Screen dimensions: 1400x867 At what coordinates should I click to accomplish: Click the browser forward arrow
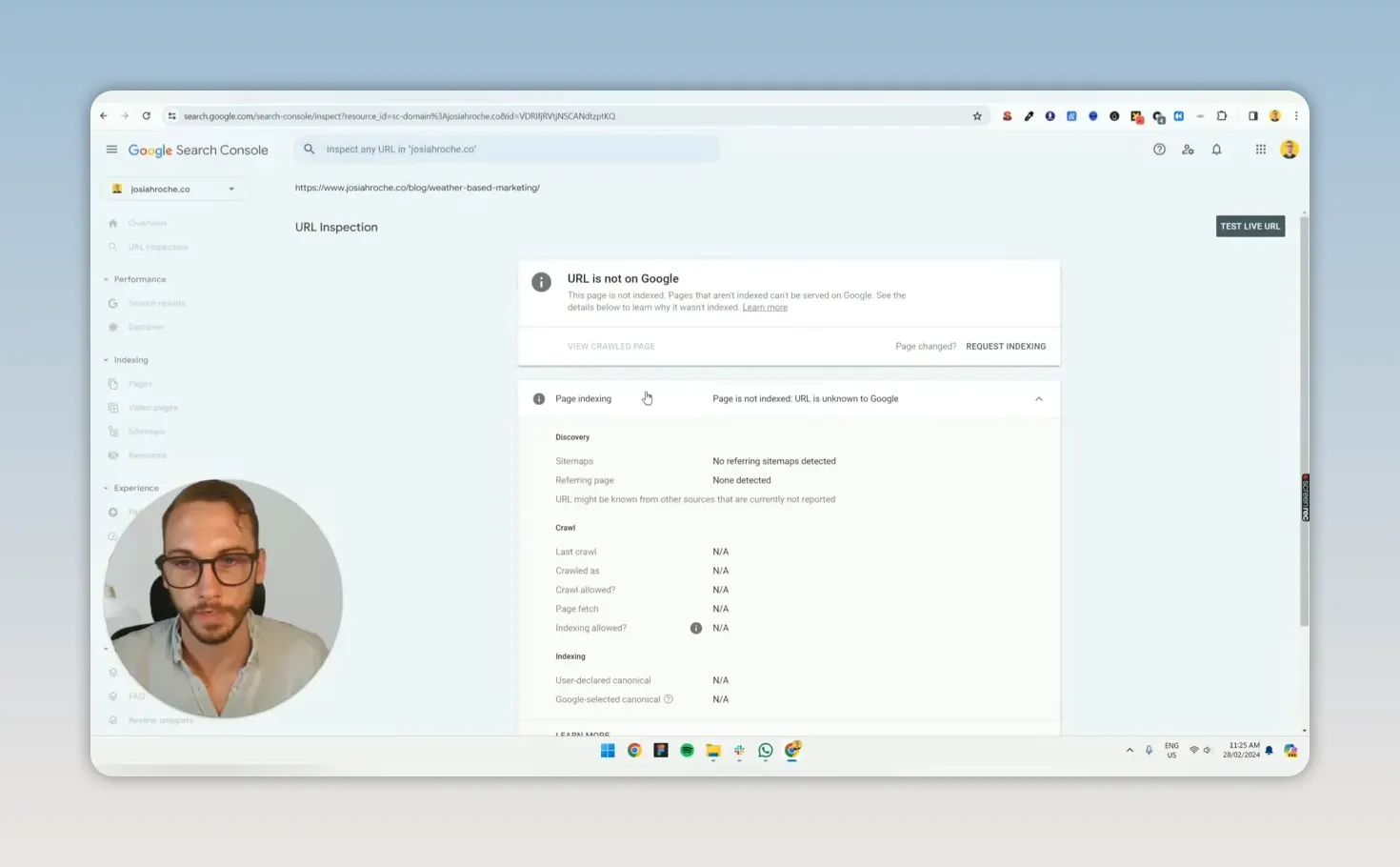tap(125, 116)
